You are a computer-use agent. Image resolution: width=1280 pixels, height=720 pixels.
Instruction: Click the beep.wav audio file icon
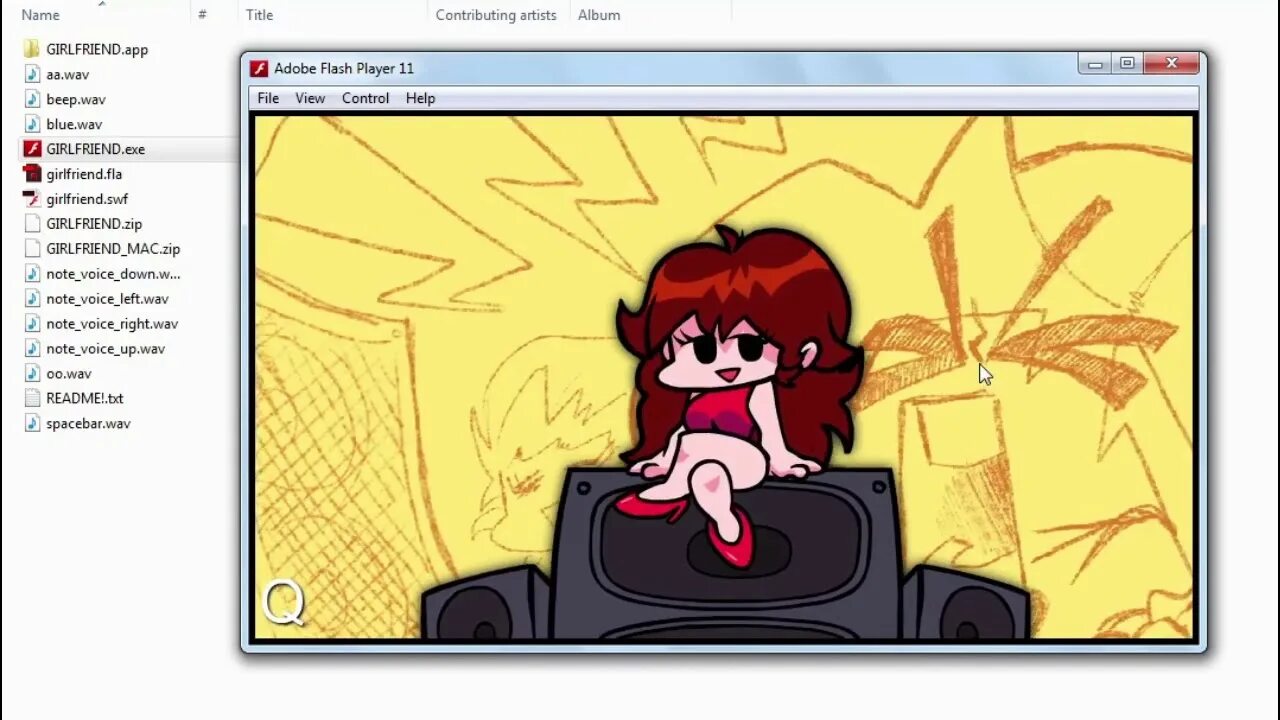point(31,99)
